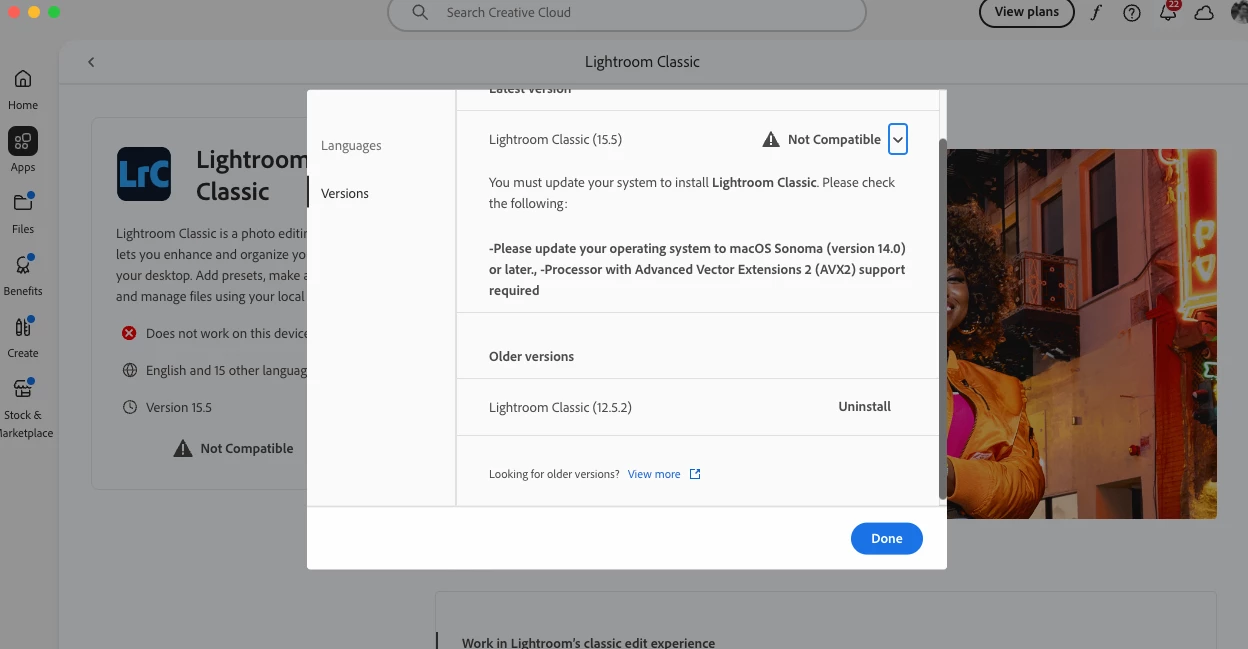The image size is (1248, 649).
Task: Click the back arrow beside Lightroom Classic title
Action: tap(91, 62)
